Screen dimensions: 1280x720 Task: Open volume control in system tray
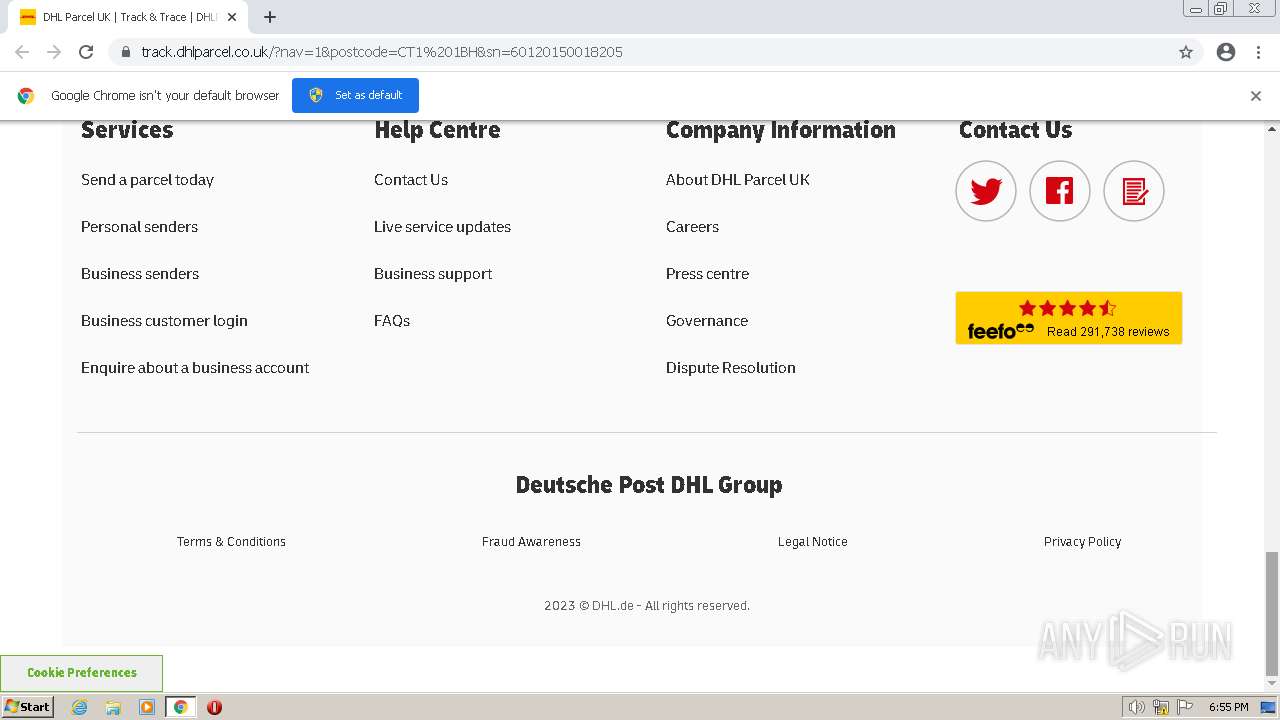[x=1136, y=707]
